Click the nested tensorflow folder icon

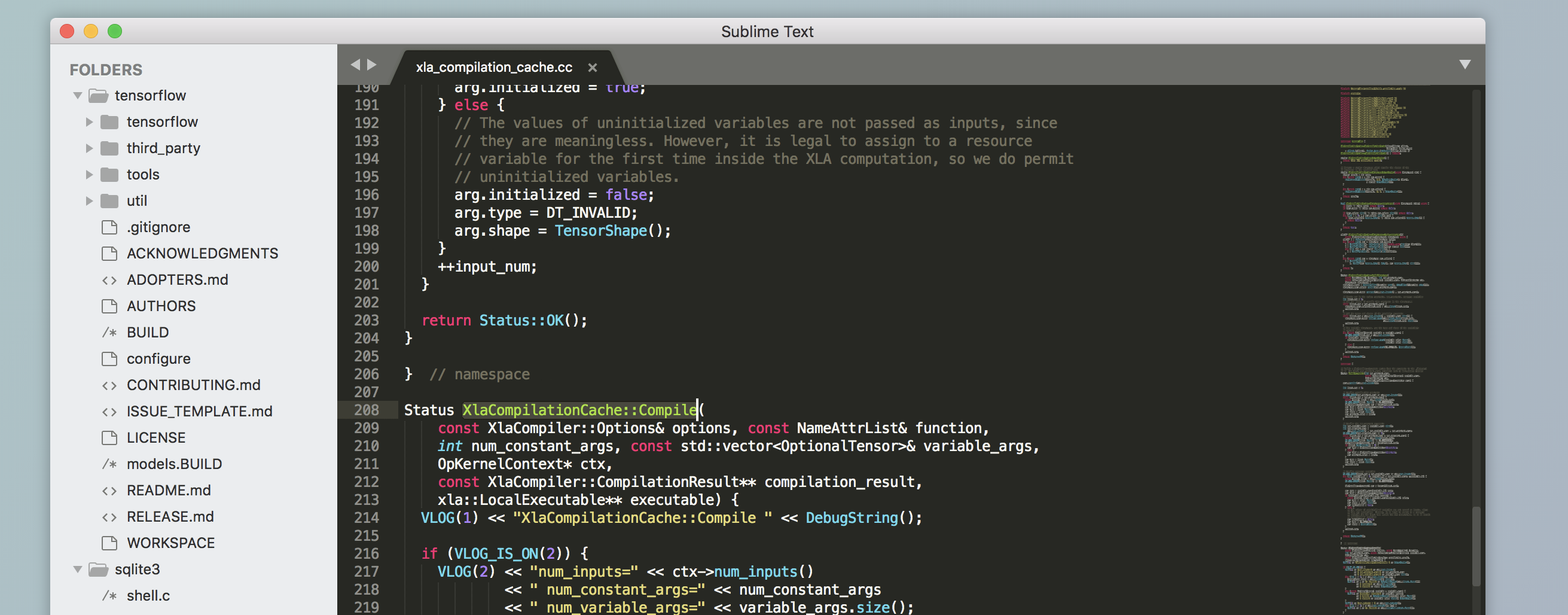tap(109, 123)
